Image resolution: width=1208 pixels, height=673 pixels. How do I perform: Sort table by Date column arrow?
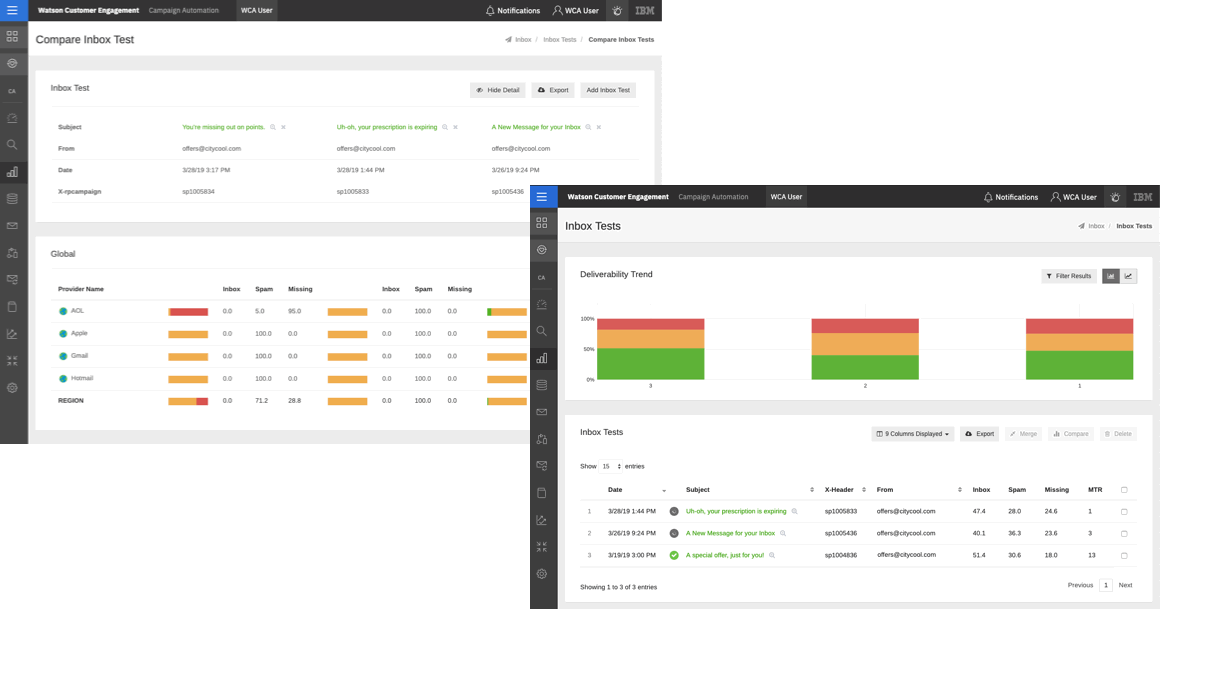coord(664,490)
